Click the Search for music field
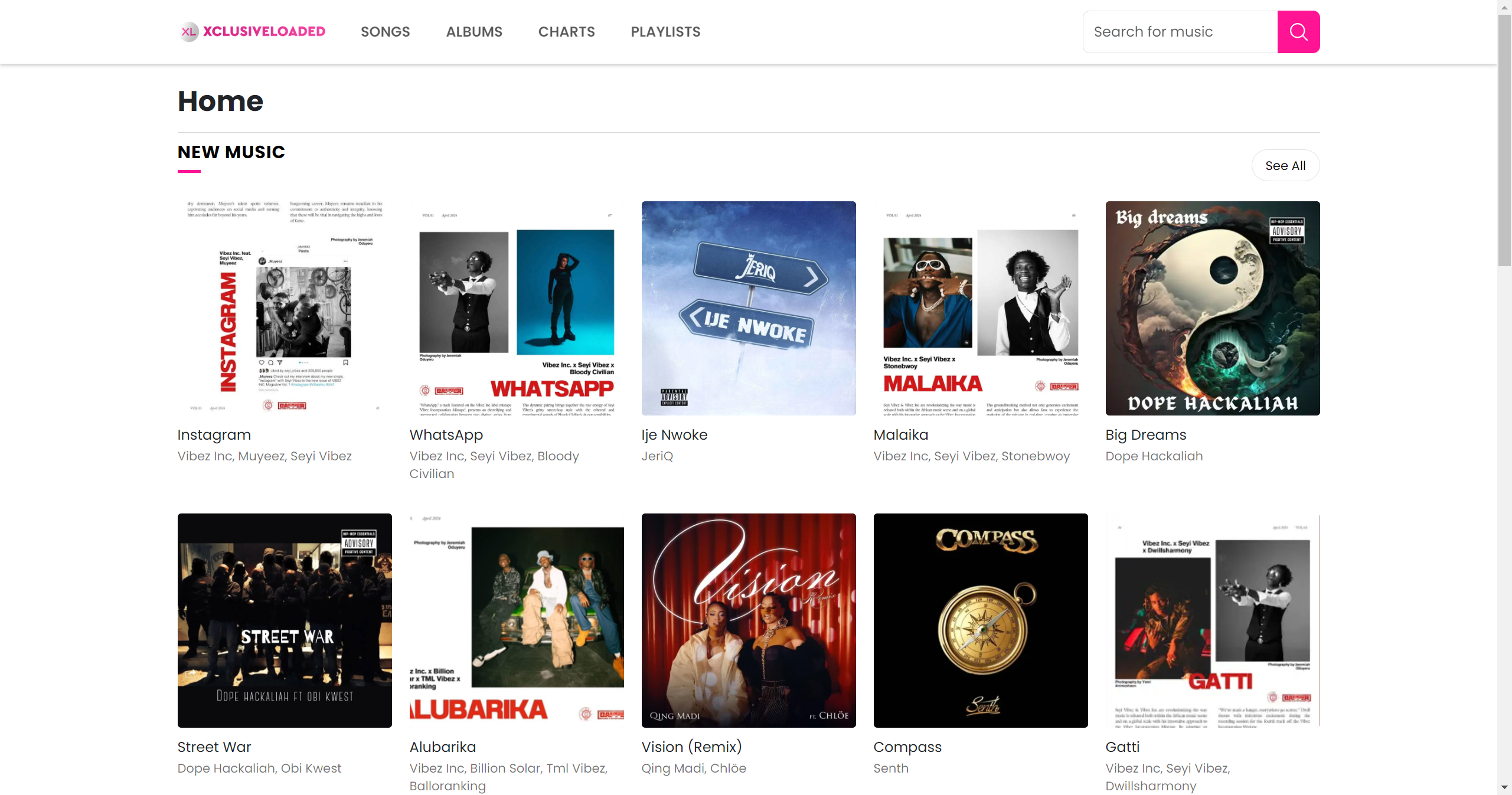This screenshot has width=1512, height=795. [1180, 32]
